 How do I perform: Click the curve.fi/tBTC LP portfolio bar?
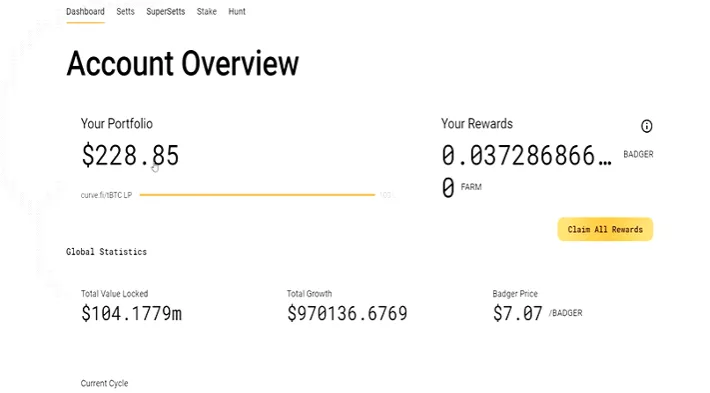257,195
